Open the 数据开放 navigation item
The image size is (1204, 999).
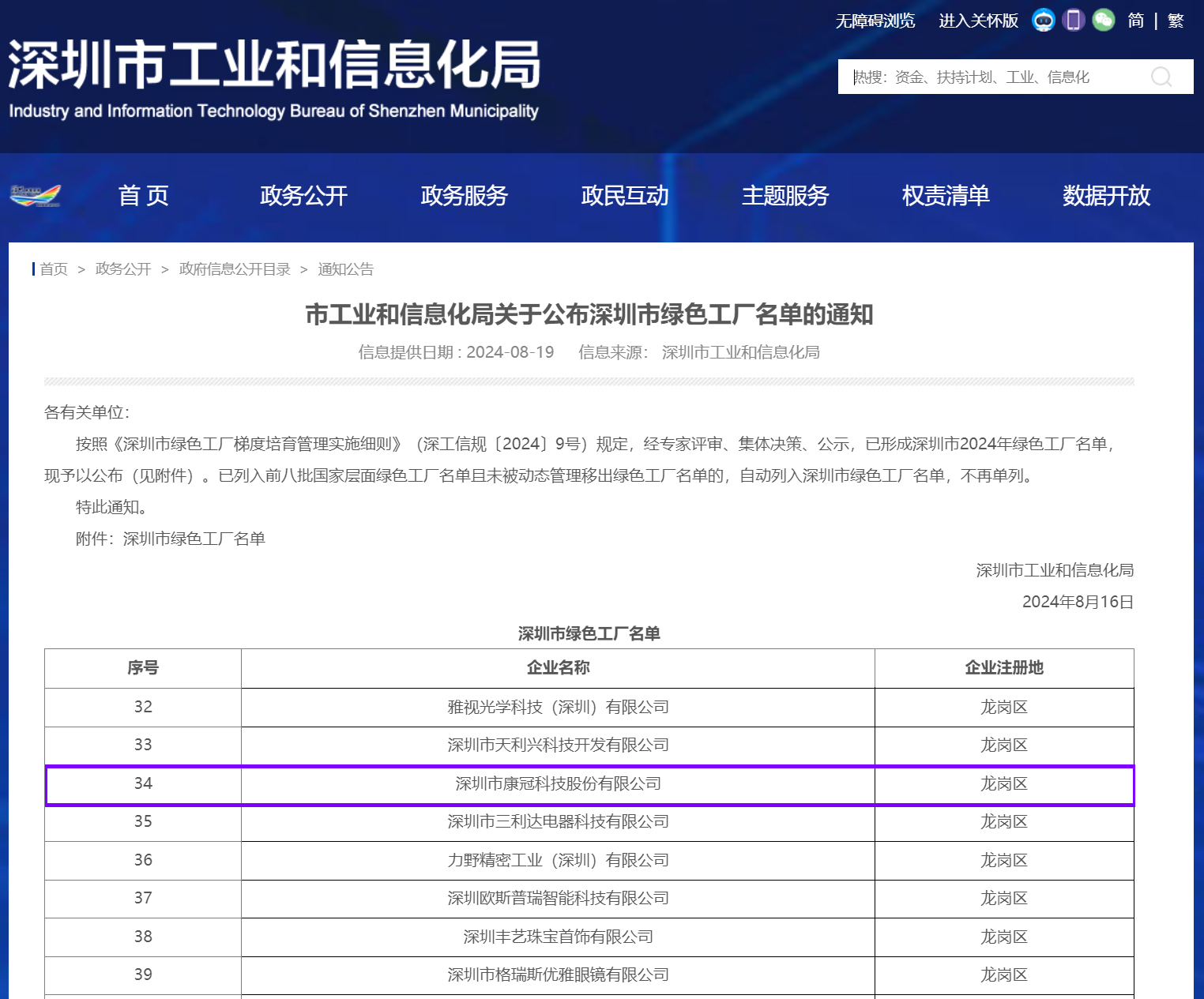pyautogui.click(x=1106, y=195)
